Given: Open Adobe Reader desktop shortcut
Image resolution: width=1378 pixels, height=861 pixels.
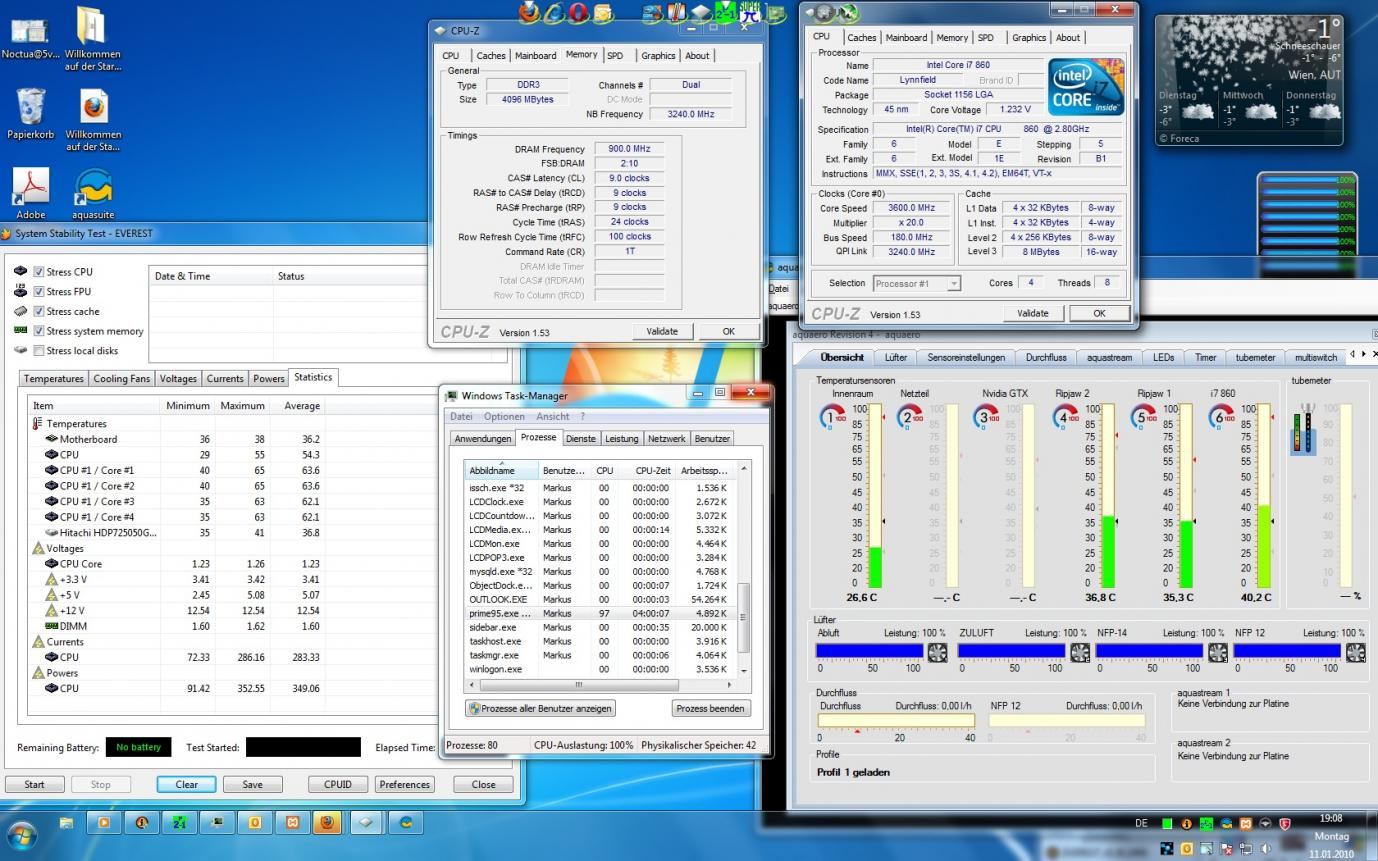Looking at the screenshot, I should tap(31, 193).
